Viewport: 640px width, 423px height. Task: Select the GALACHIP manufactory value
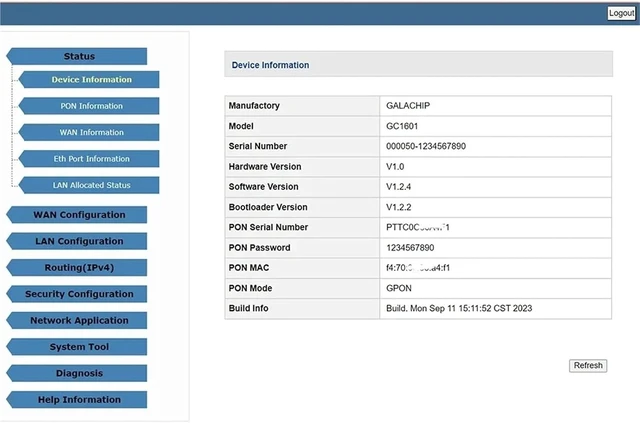click(408, 106)
